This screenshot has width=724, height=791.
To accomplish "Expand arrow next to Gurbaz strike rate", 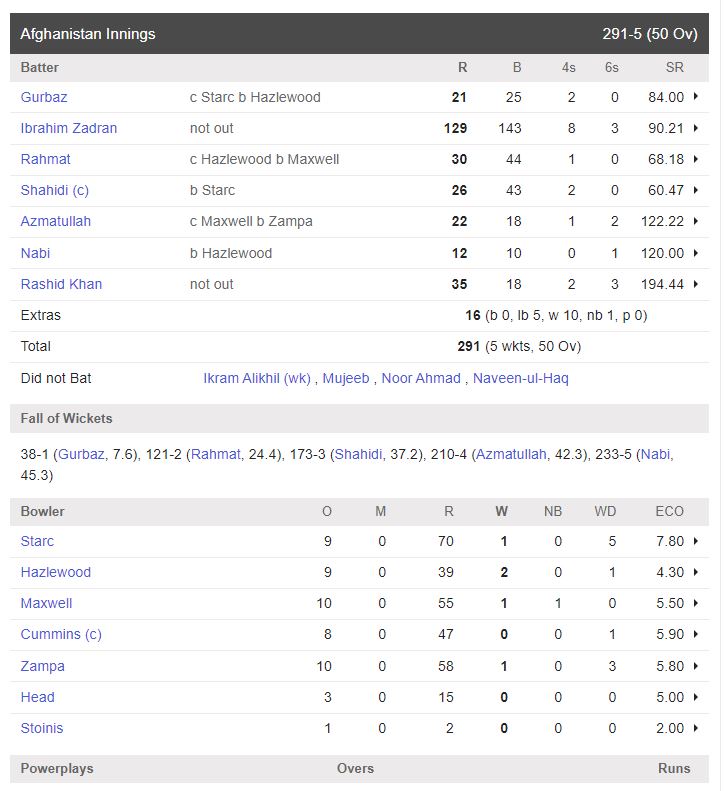I will (695, 97).
